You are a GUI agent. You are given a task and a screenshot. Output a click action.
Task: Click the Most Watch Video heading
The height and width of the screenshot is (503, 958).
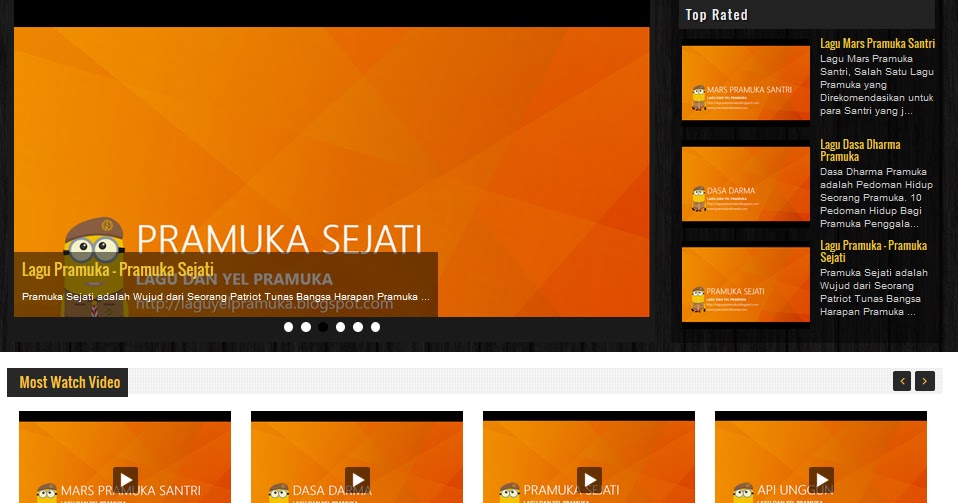70,383
